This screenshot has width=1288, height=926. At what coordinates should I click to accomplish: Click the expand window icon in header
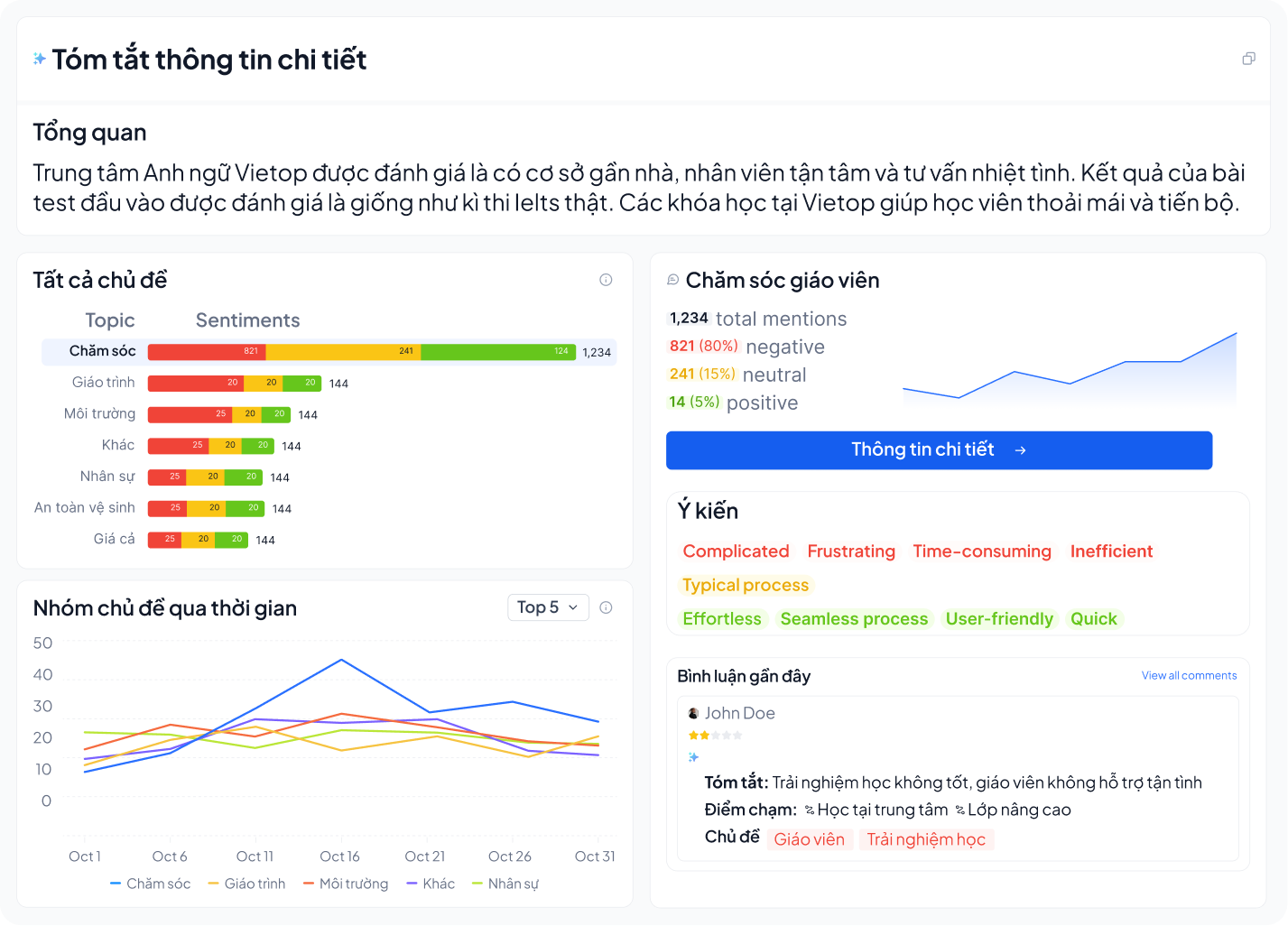1248,59
